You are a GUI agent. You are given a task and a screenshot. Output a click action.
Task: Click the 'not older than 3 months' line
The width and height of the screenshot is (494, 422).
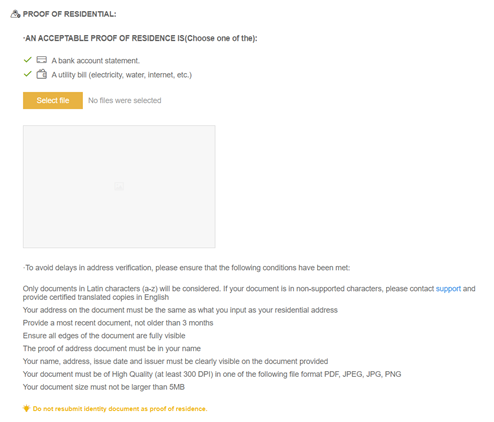pyautogui.click(x=118, y=323)
